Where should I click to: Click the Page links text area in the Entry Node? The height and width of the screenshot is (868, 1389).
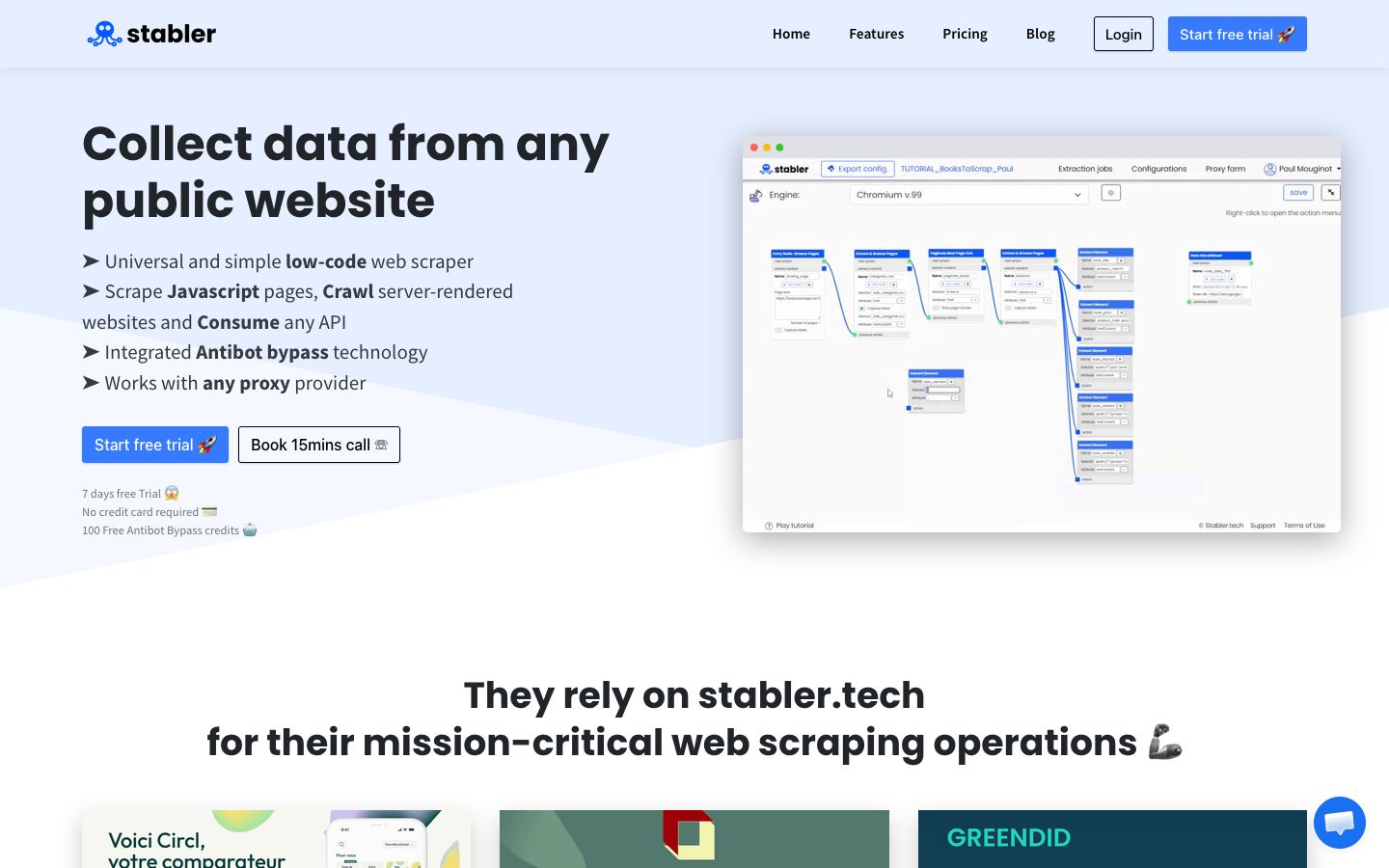point(797,307)
